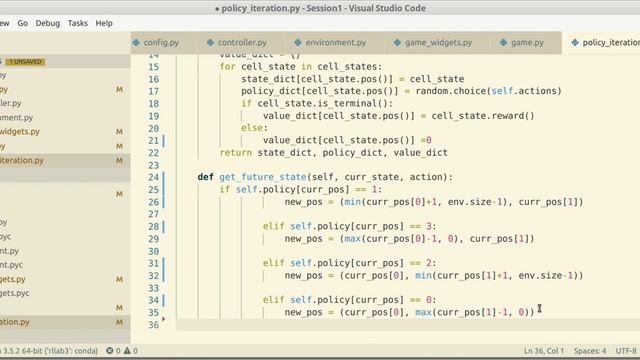This screenshot has width=640, height=360.
Task: Click 'elif self.policy[curr_pos] == 3:' line
Action: (x=350, y=226)
